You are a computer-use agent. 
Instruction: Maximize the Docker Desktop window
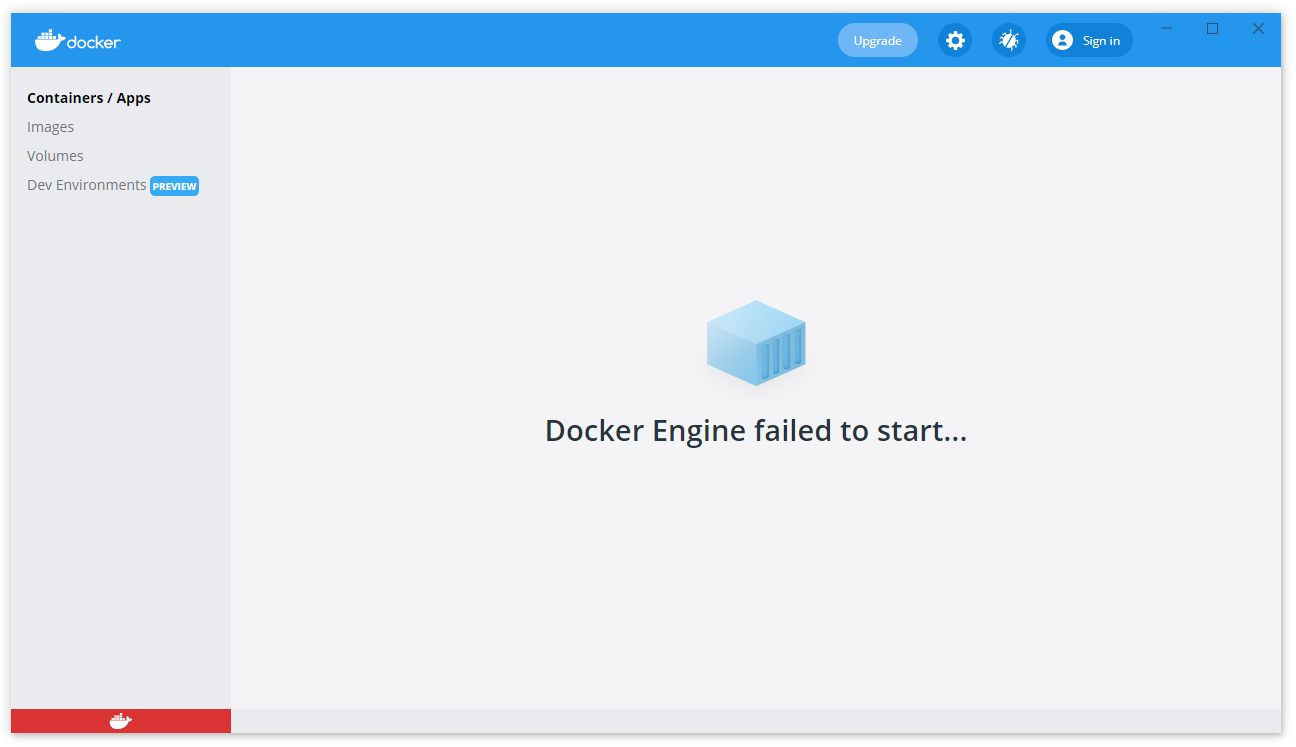[x=1212, y=29]
